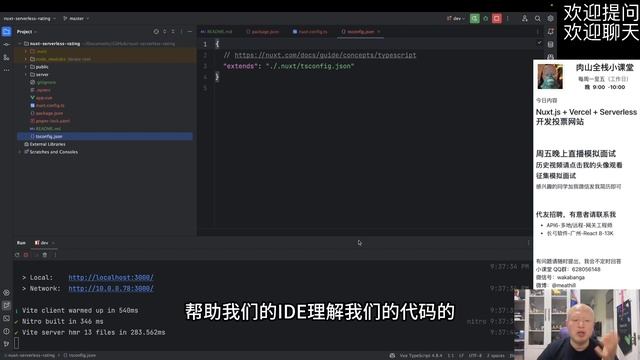
Task: Open README.md in the project tree
Action: coord(48,129)
